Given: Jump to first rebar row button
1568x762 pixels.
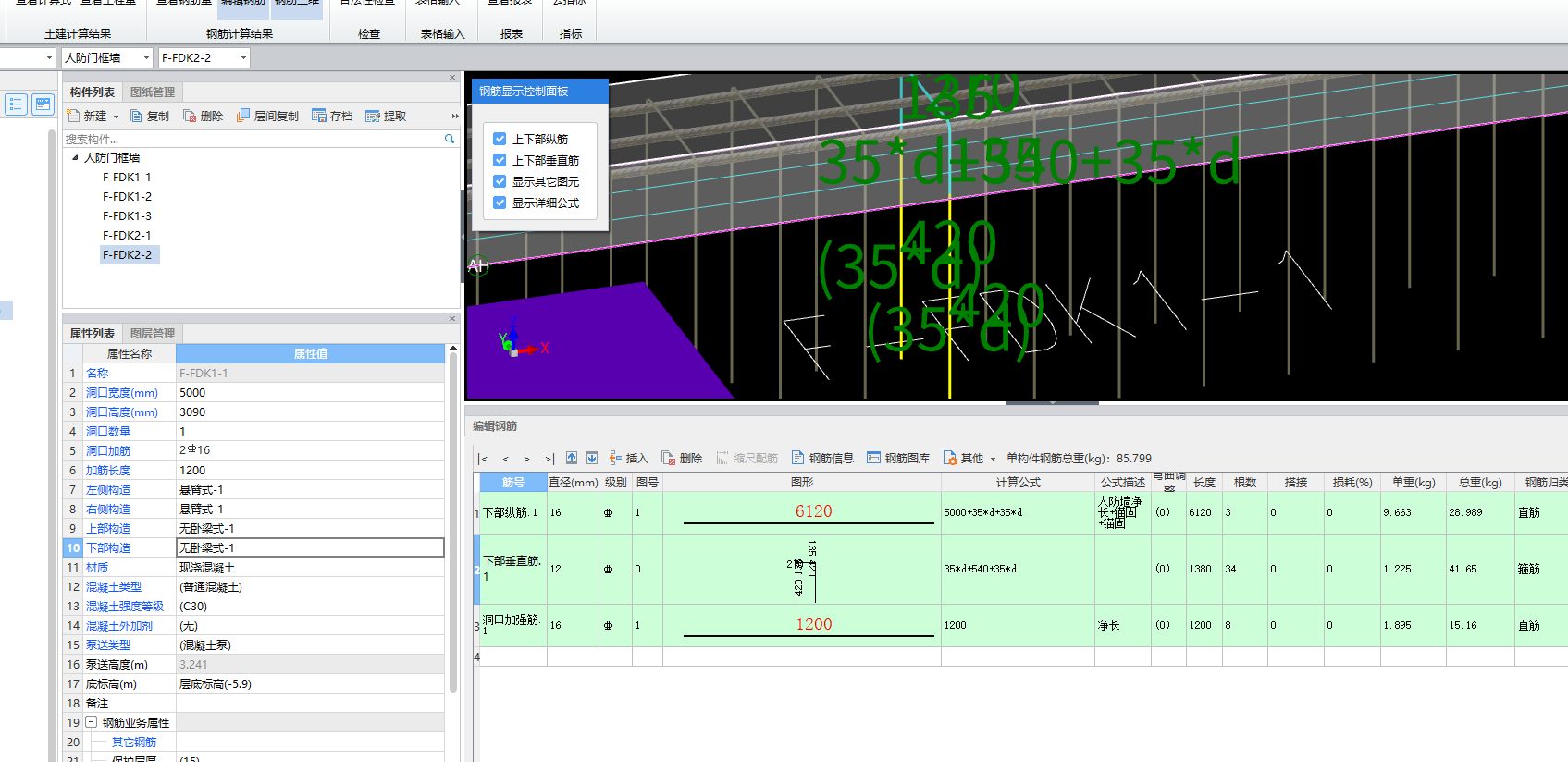Looking at the screenshot, I should tap(483, 459).
